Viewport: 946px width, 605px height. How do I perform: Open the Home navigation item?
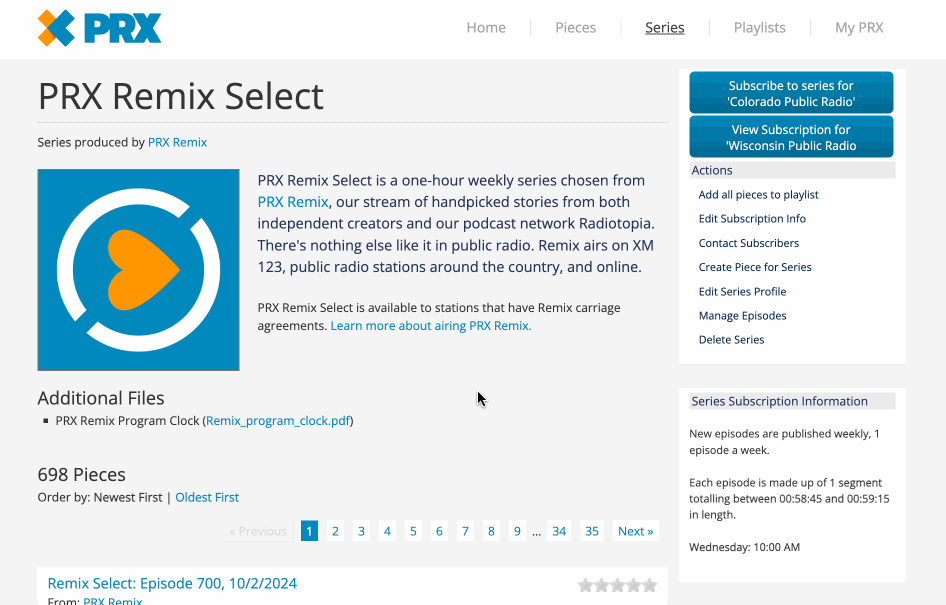(486, 28)
